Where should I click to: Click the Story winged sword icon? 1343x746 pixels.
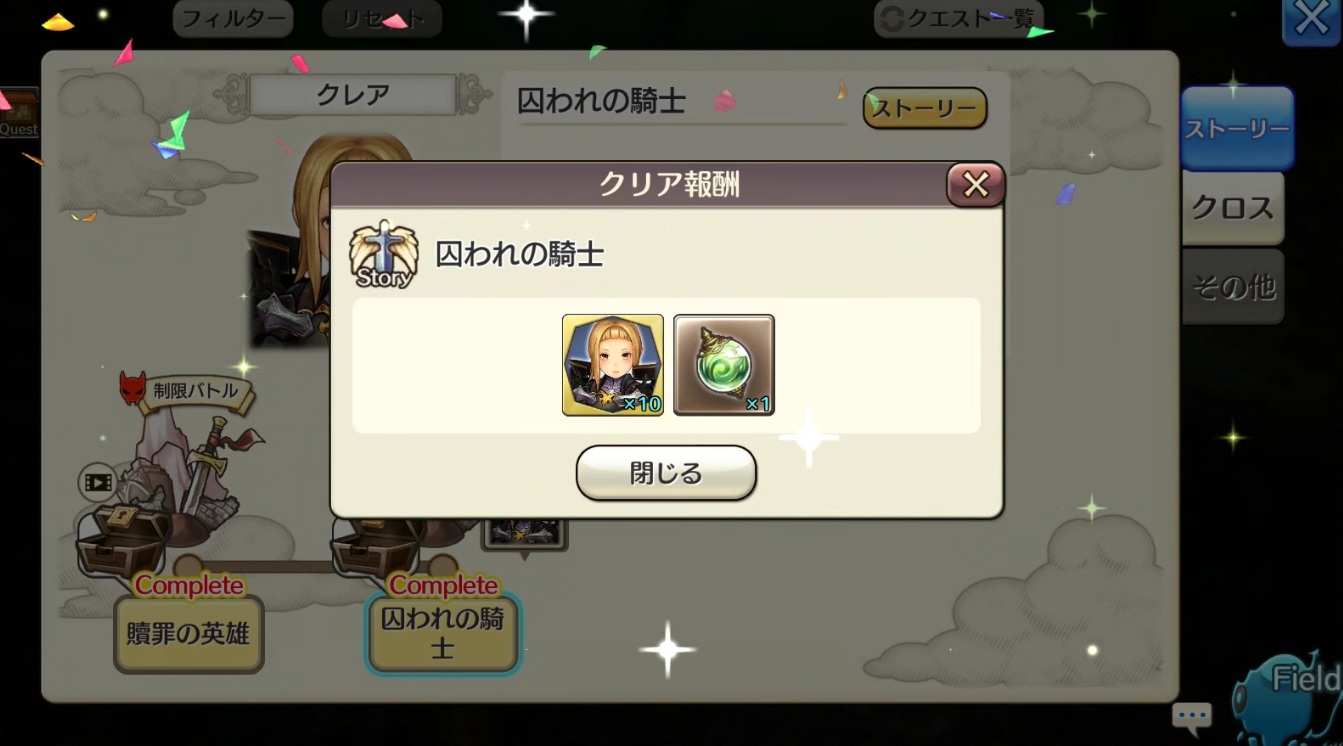tap(384, 254)
